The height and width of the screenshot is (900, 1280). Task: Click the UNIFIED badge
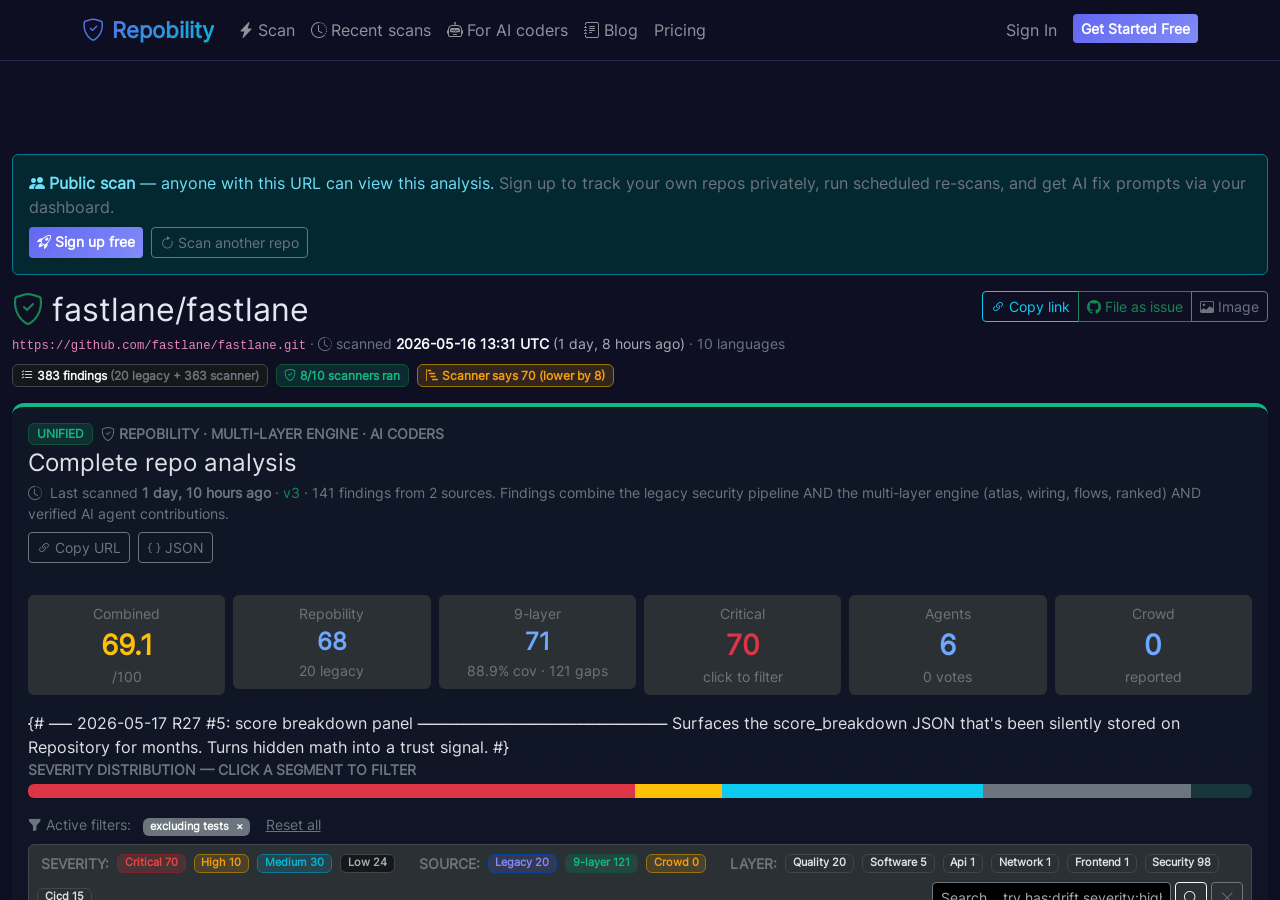click(x=60, y=434)
